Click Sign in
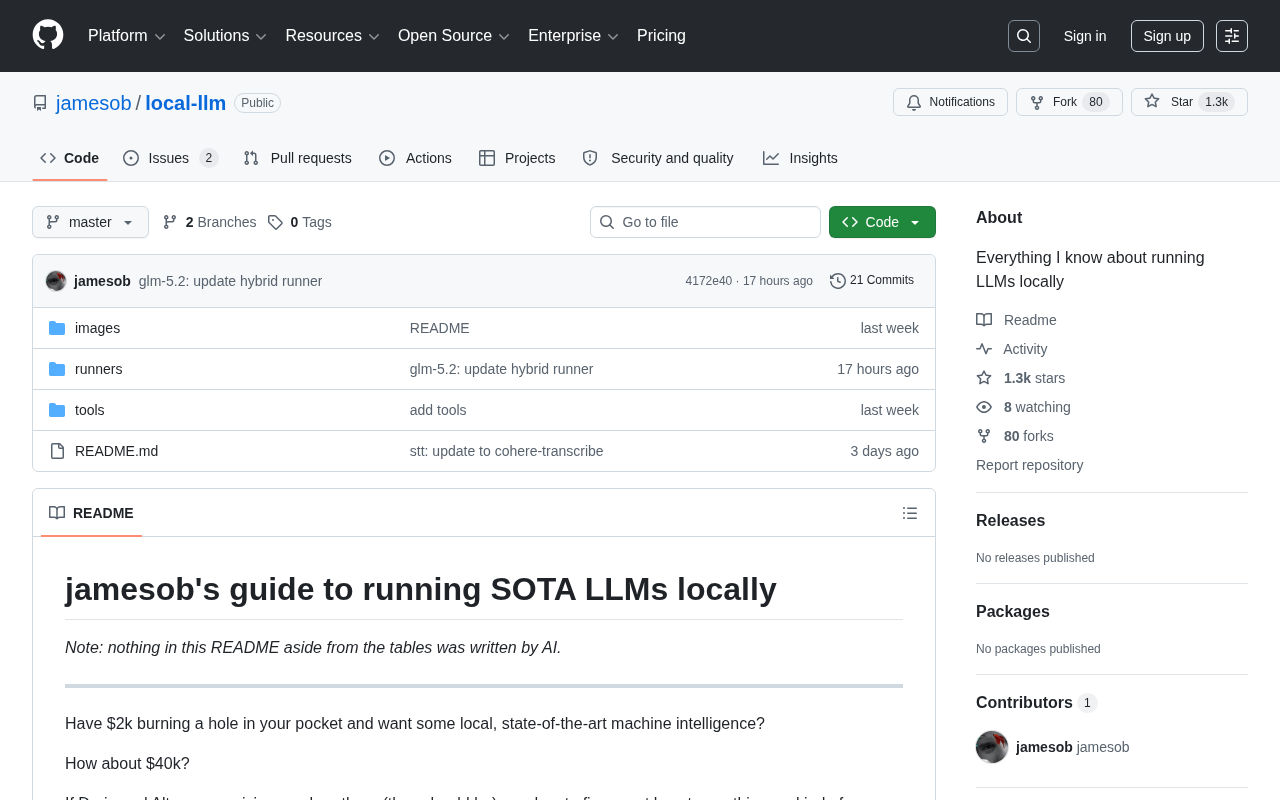Viewport: 1280px width, 800px height. pyautogui.click(x=1085, y=36)
